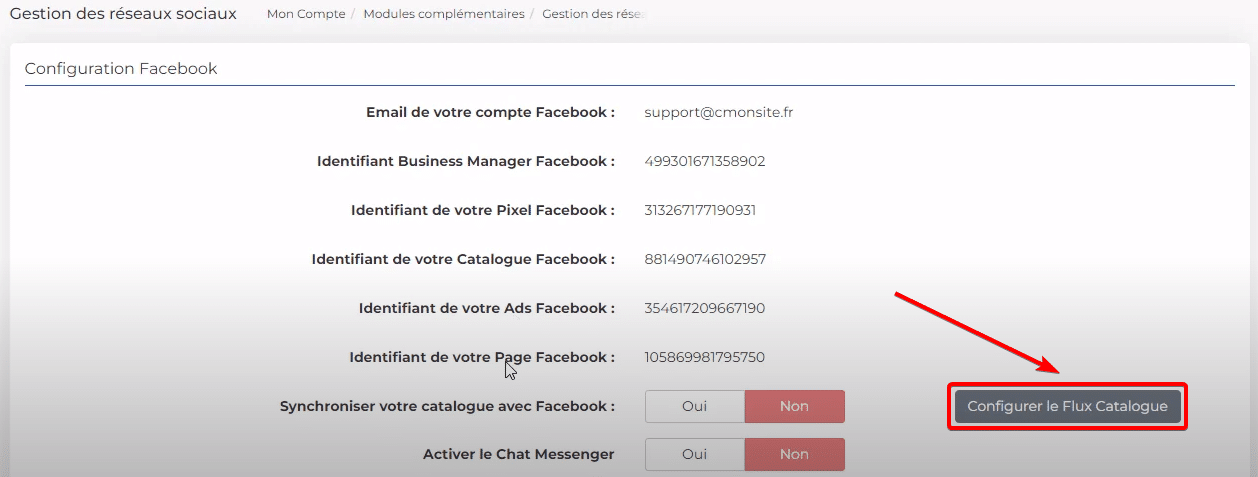Screen dimensions: 1258x477
Task: Enable Oui for Activer le Chat Messenger
Action: [695, 454]
